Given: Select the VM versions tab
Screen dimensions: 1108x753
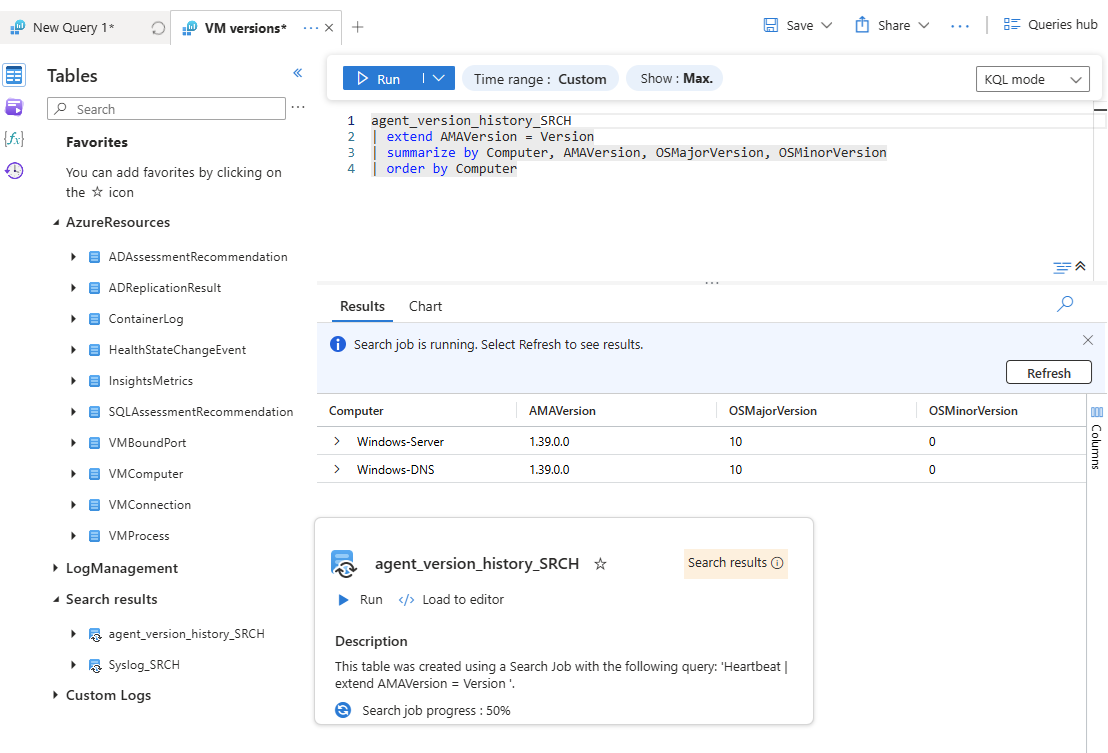Looking at the screenshot, I should tap(245, 28).
